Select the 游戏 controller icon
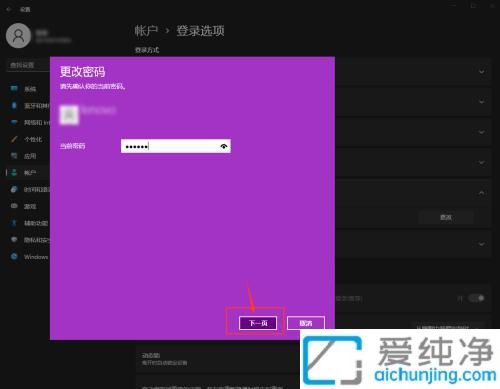Viewport: 500px width, 389px height. 14,206
